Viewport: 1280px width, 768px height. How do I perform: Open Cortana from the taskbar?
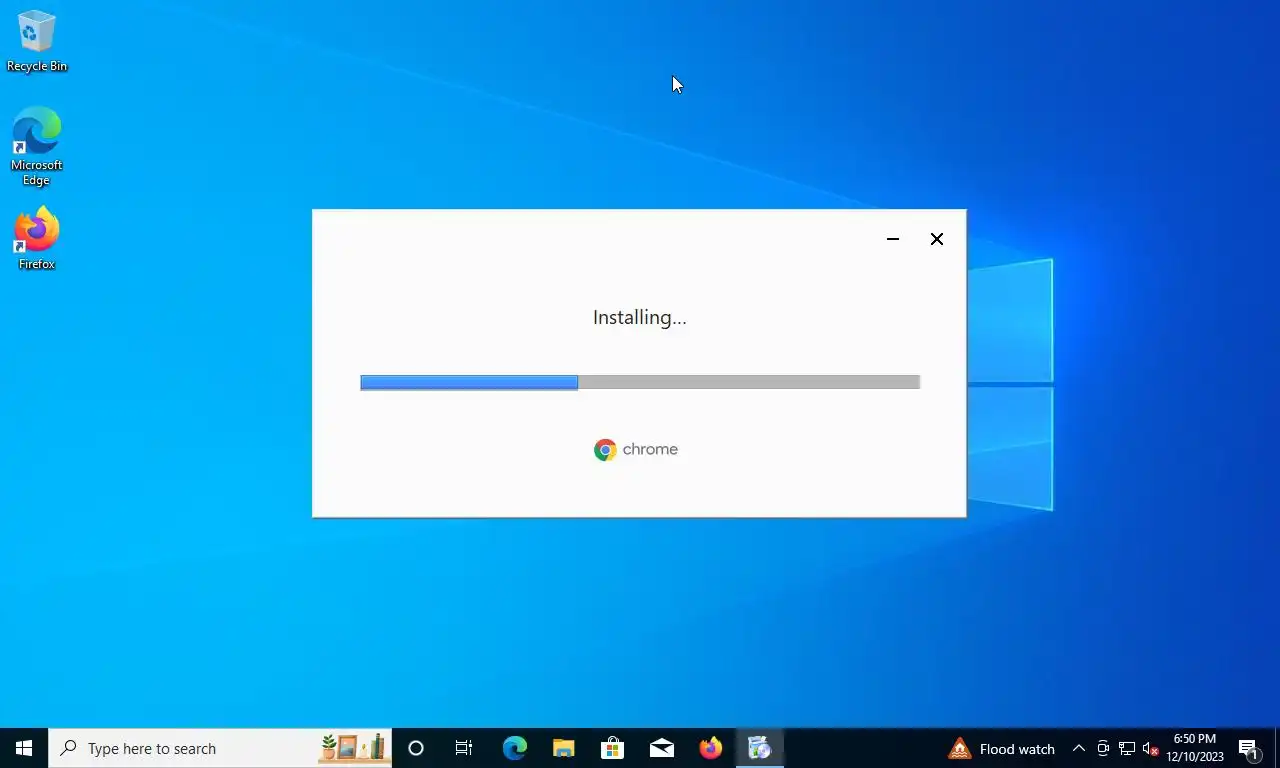click(x=416, y=748)
